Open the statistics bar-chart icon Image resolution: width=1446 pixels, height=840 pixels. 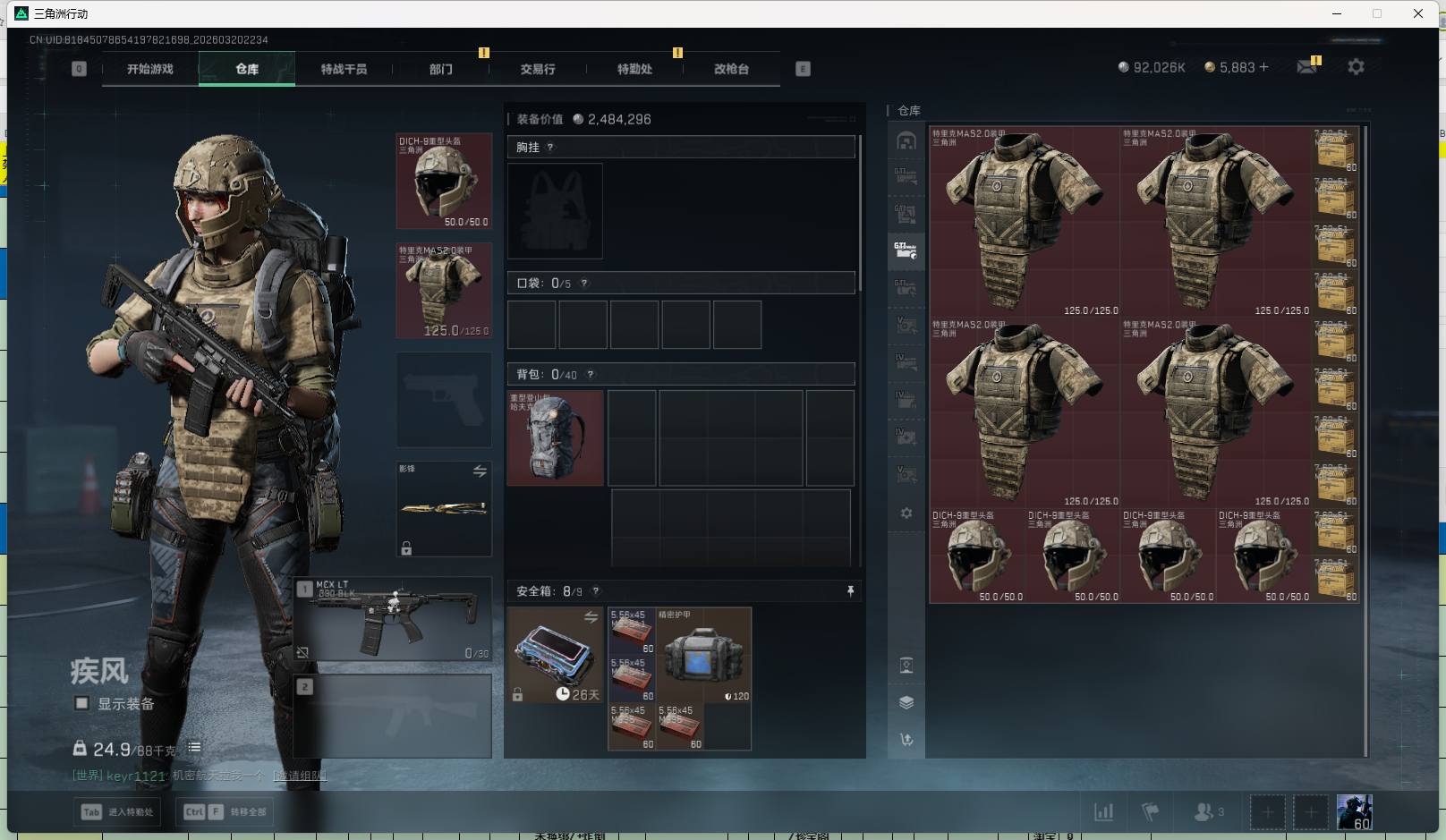click(x=1104, y=812)
